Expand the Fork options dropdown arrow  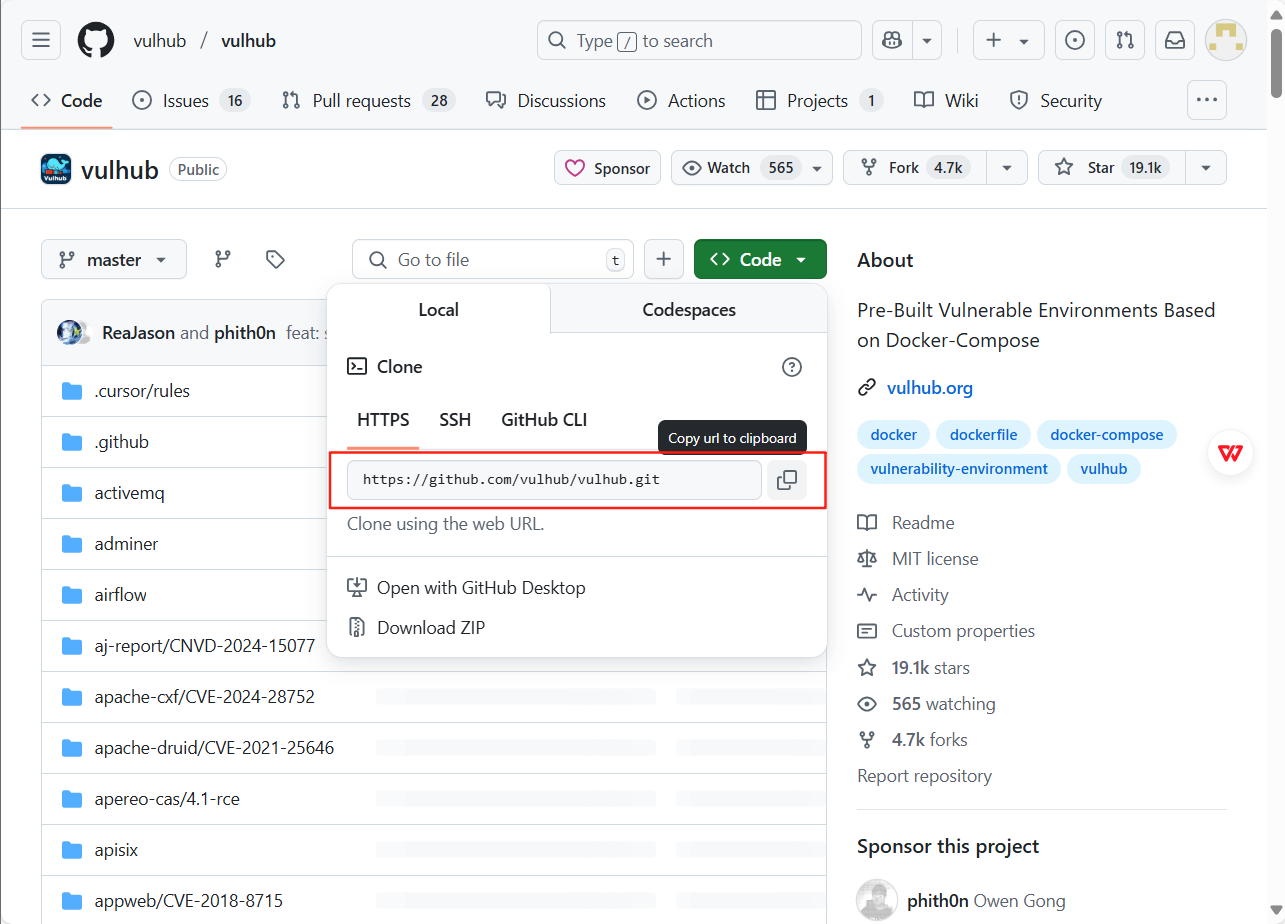click(1007, 168)
